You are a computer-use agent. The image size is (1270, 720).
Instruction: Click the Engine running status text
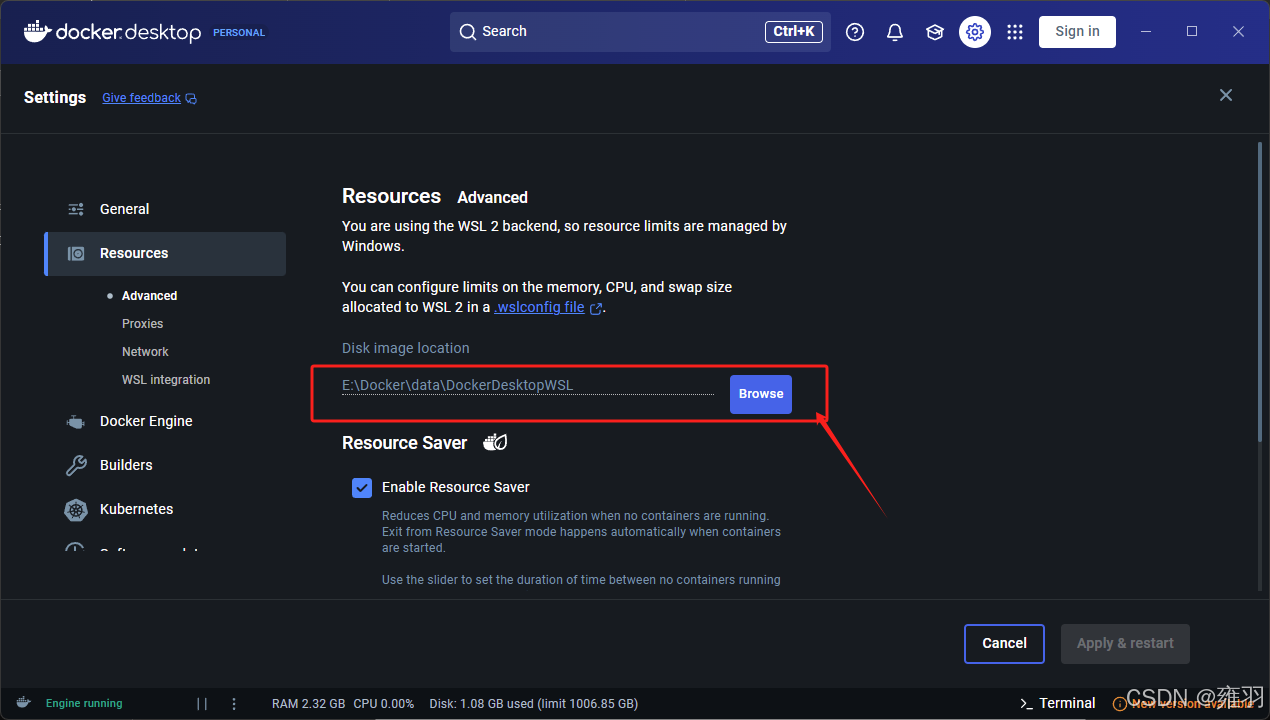click(x=84, y=704)
